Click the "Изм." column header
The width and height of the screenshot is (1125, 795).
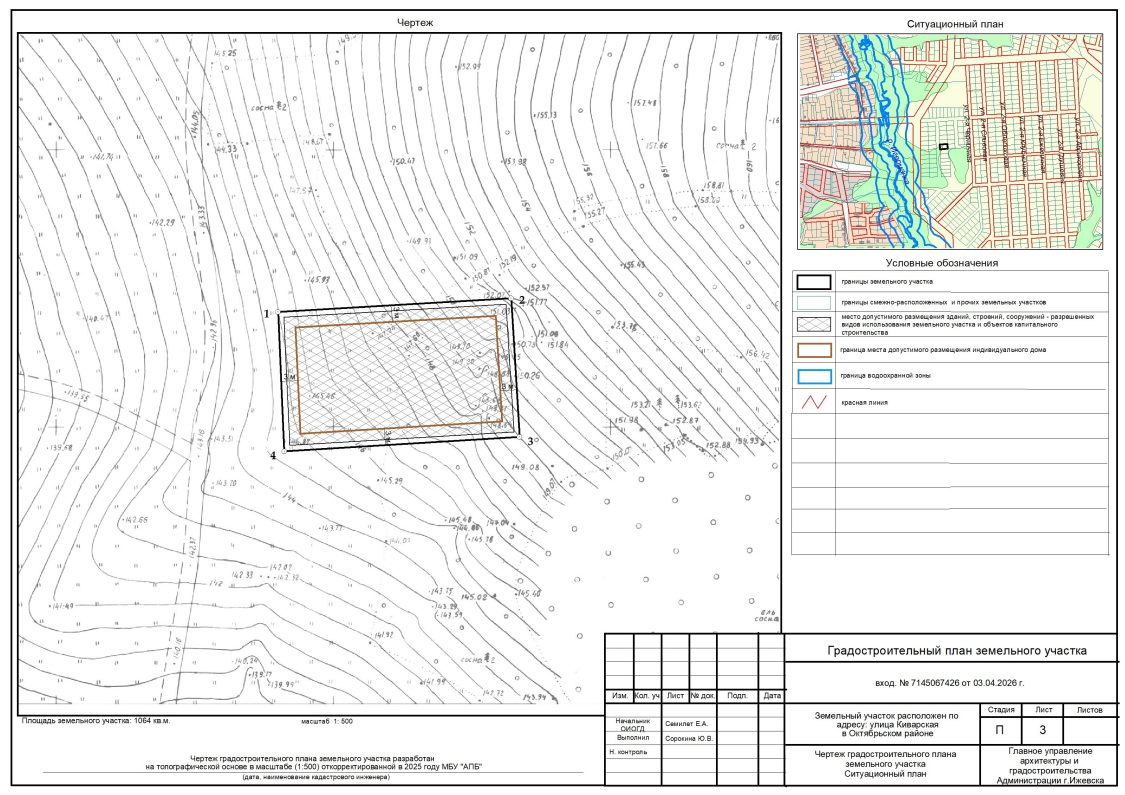[x=620, y=695]
